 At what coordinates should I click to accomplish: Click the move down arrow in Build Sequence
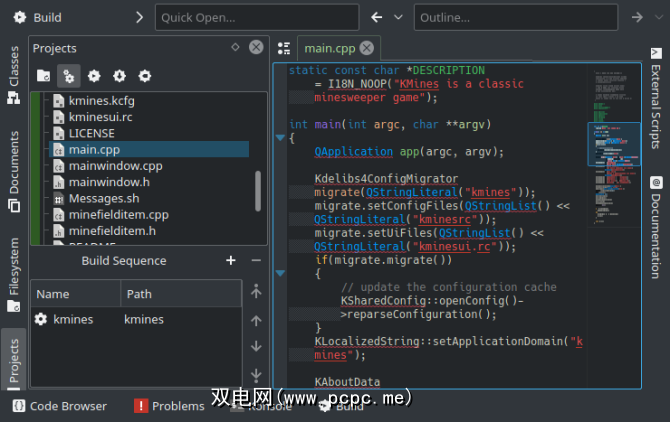tap(256, 347)
